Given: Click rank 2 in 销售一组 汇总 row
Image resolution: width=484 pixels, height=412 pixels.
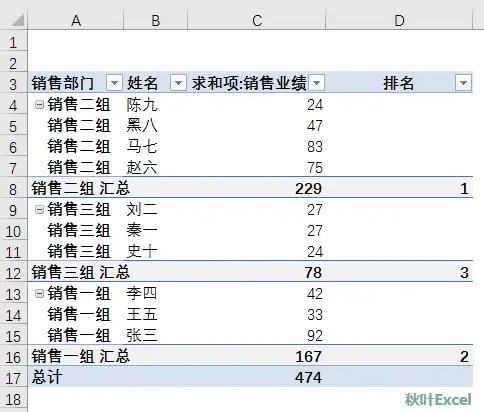Looking at the screenshot, I should pyautogui.click(x=464, y=357).
